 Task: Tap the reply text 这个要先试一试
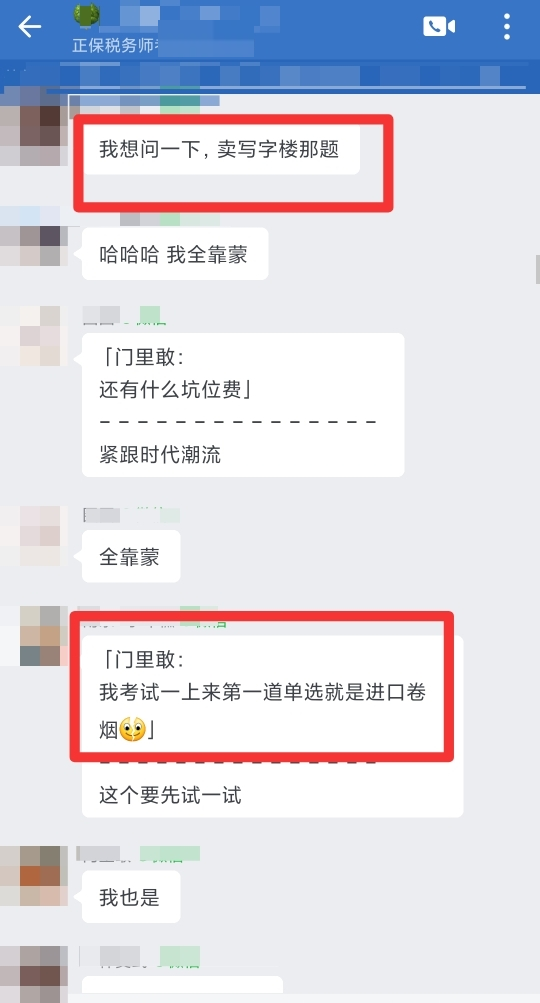[170, 795]
